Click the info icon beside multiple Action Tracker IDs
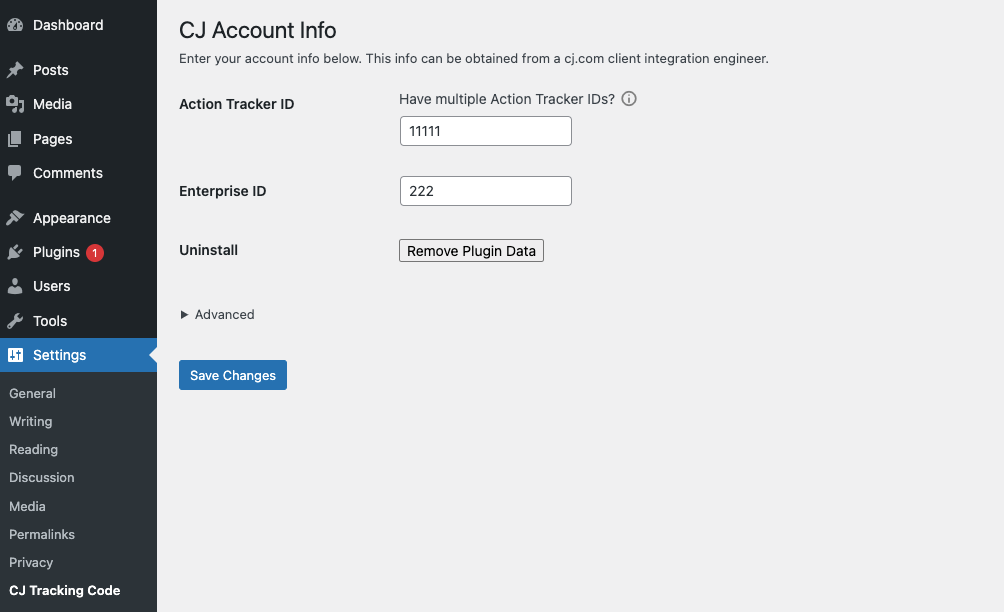The height and width of the screenshot is (612, 1004). tap(629, 99)
